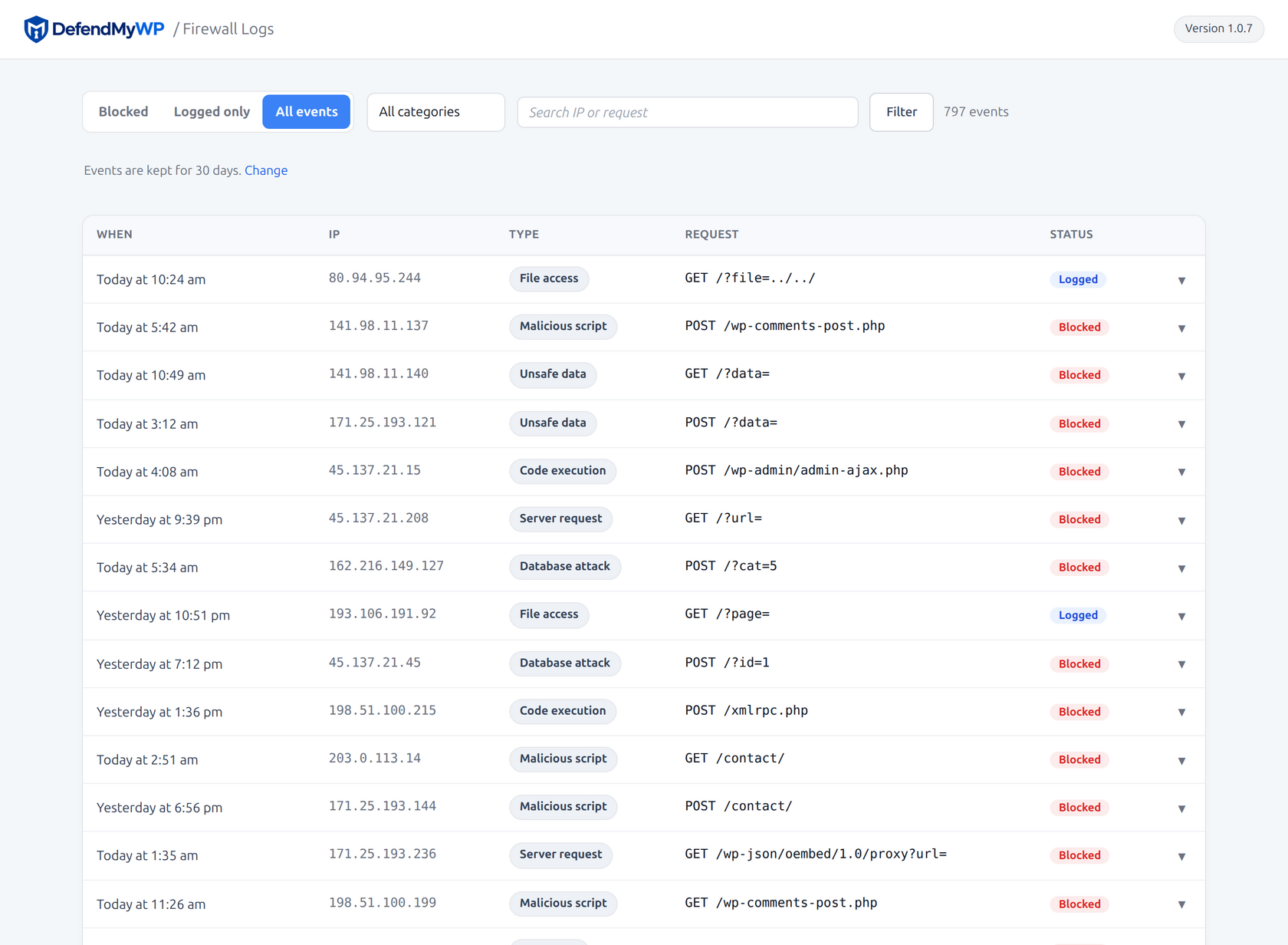This screenshot has width=1288, height=945.
Task: Expand the 203.0.113.14 event details
Action: [1181, 760]
